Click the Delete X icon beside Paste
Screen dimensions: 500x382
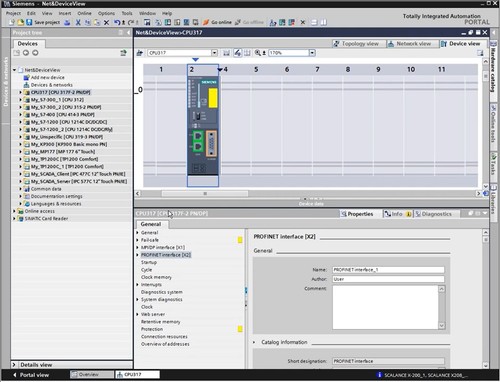pos(106,22)
